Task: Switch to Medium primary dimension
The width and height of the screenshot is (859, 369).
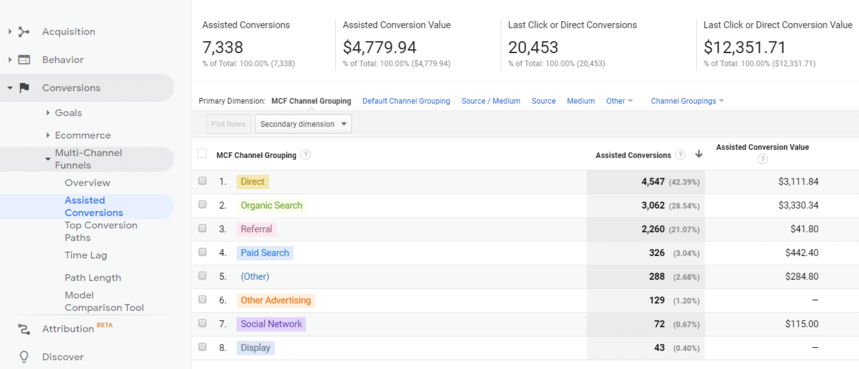Action: 581,101
